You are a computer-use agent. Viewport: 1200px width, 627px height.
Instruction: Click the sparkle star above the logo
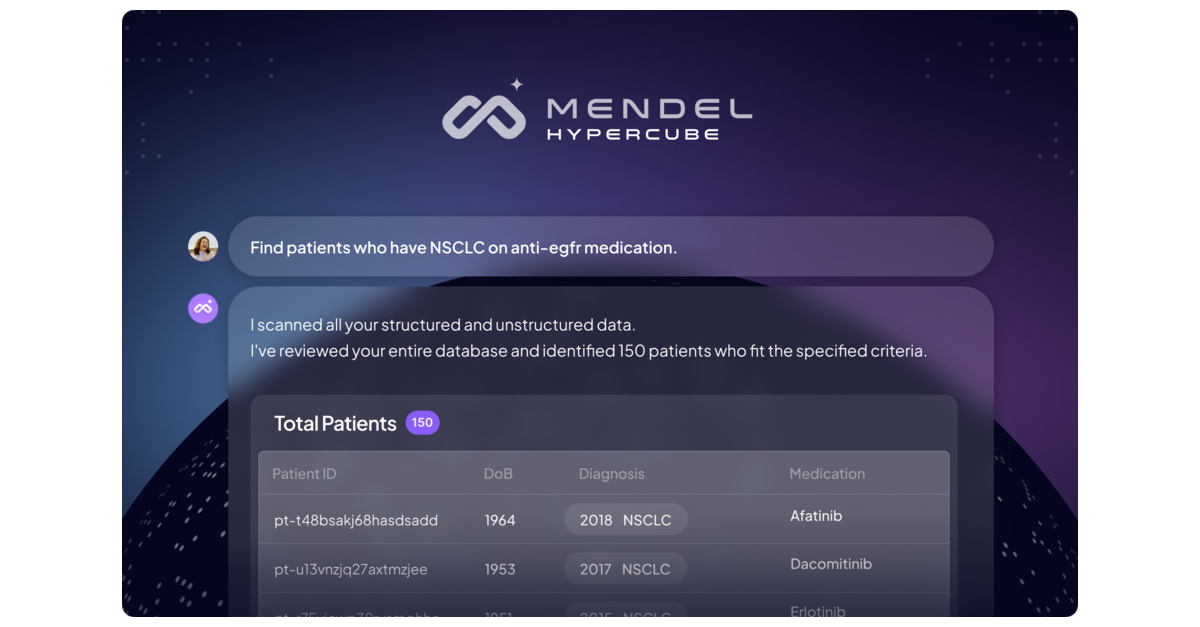515,85
